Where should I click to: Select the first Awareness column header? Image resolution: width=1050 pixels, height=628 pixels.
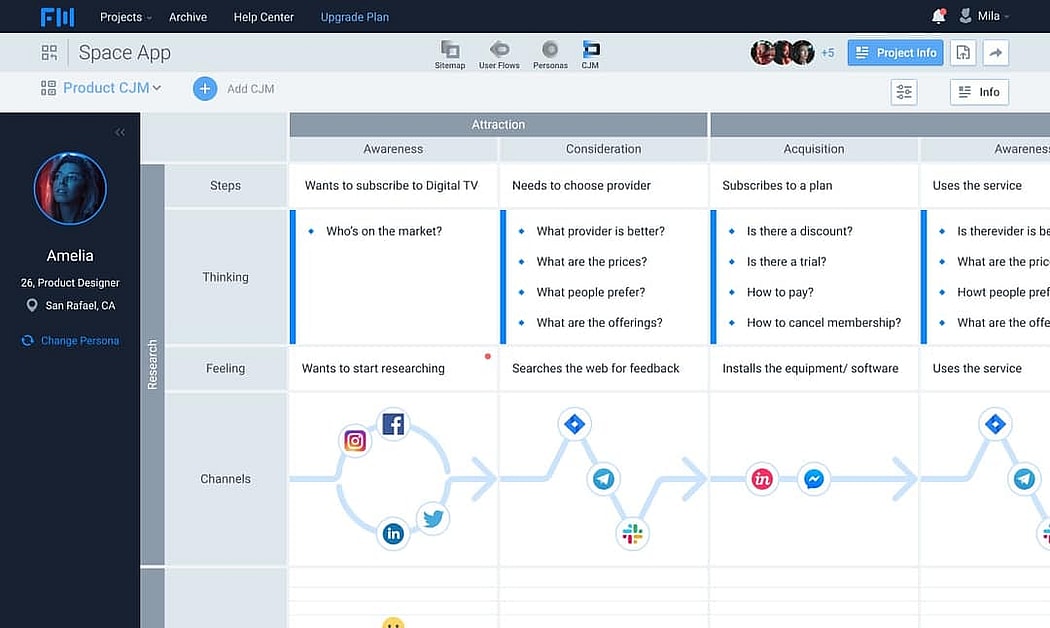pos(393,149)
